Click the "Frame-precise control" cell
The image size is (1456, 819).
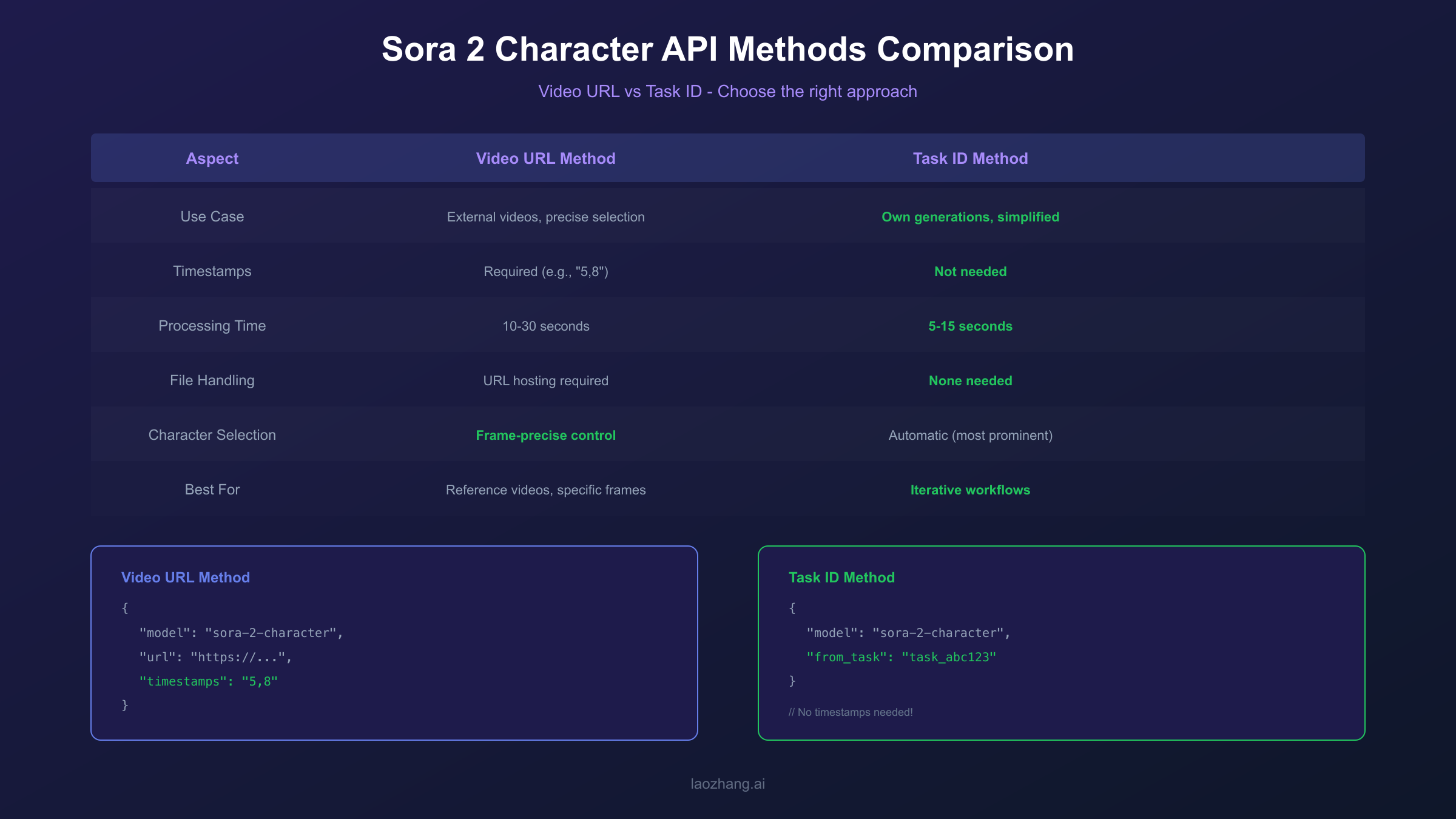[545, 436]
